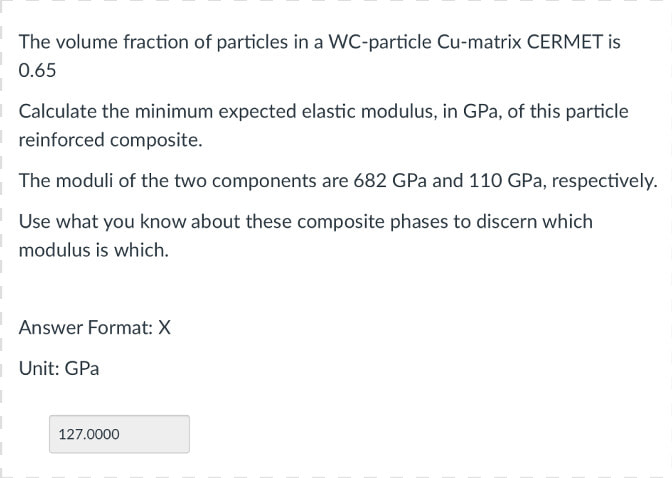Click the phrase 'reinforced composite.'
The image size is (672, 478).
(111, 140)
